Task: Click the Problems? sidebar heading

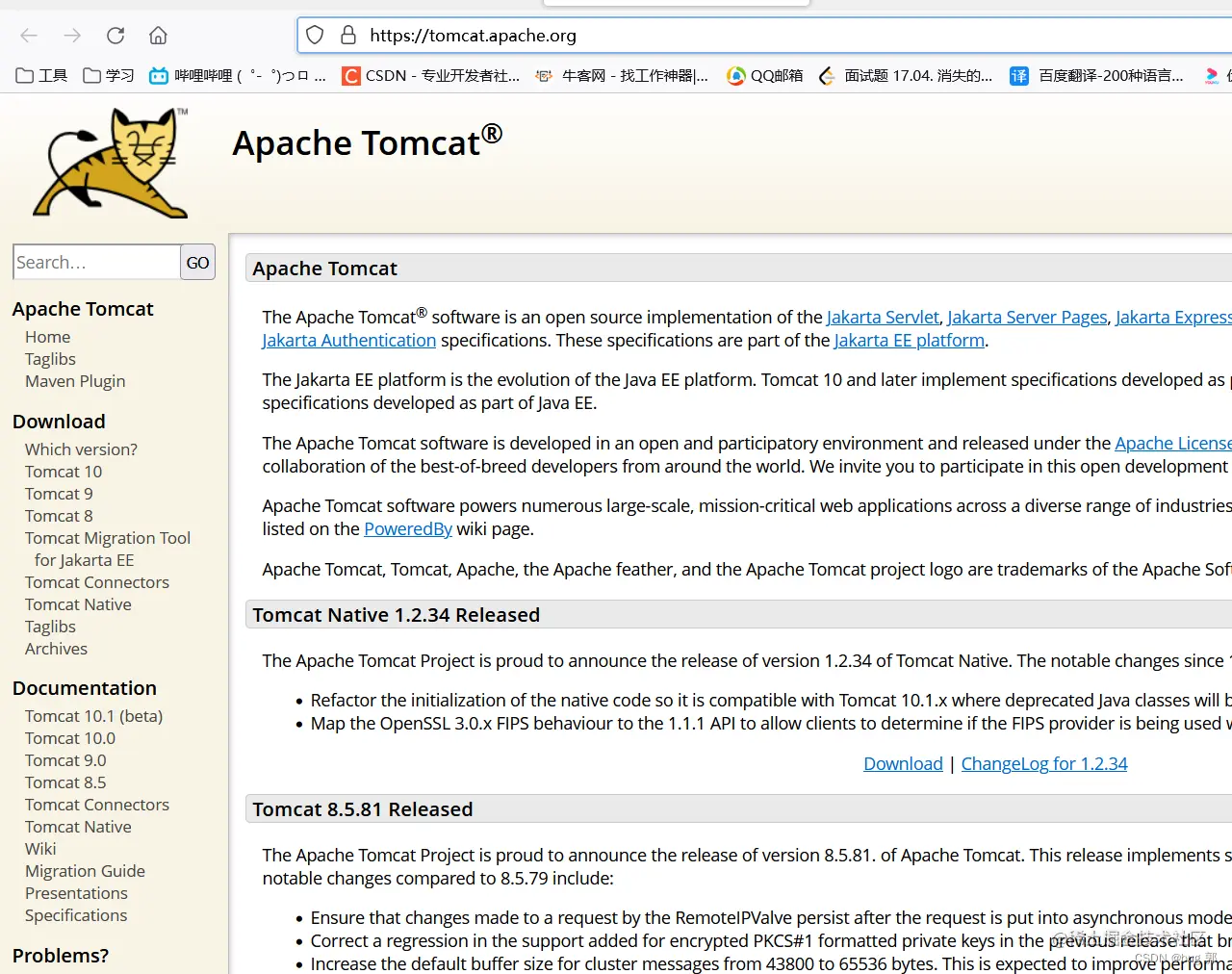Action: tap(61, 956)
